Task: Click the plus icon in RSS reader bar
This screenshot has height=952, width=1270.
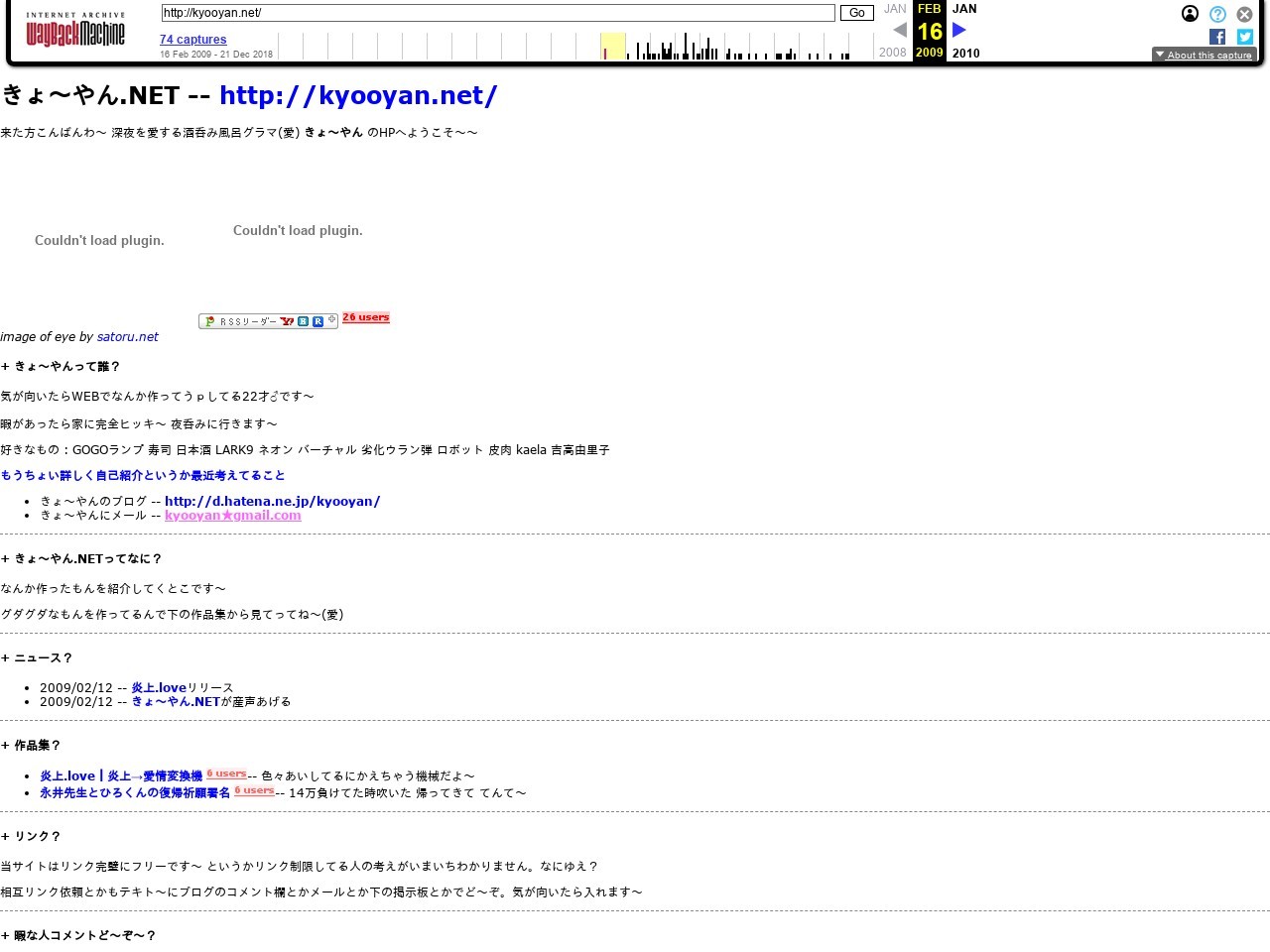Action: pos(332,320)
